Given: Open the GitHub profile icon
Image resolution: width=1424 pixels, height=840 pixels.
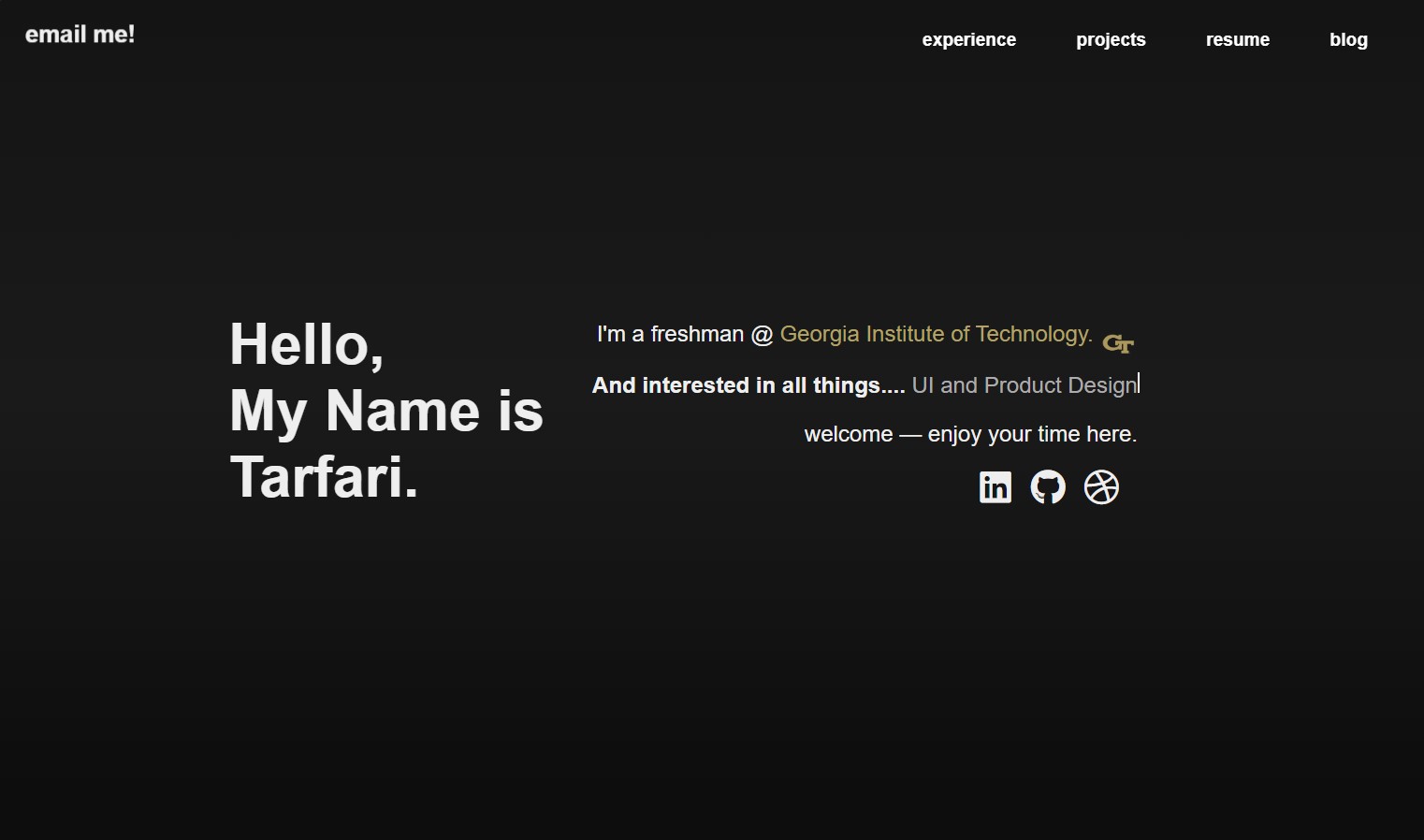Looking at the screenshot, I should (x=1048, y=487).
